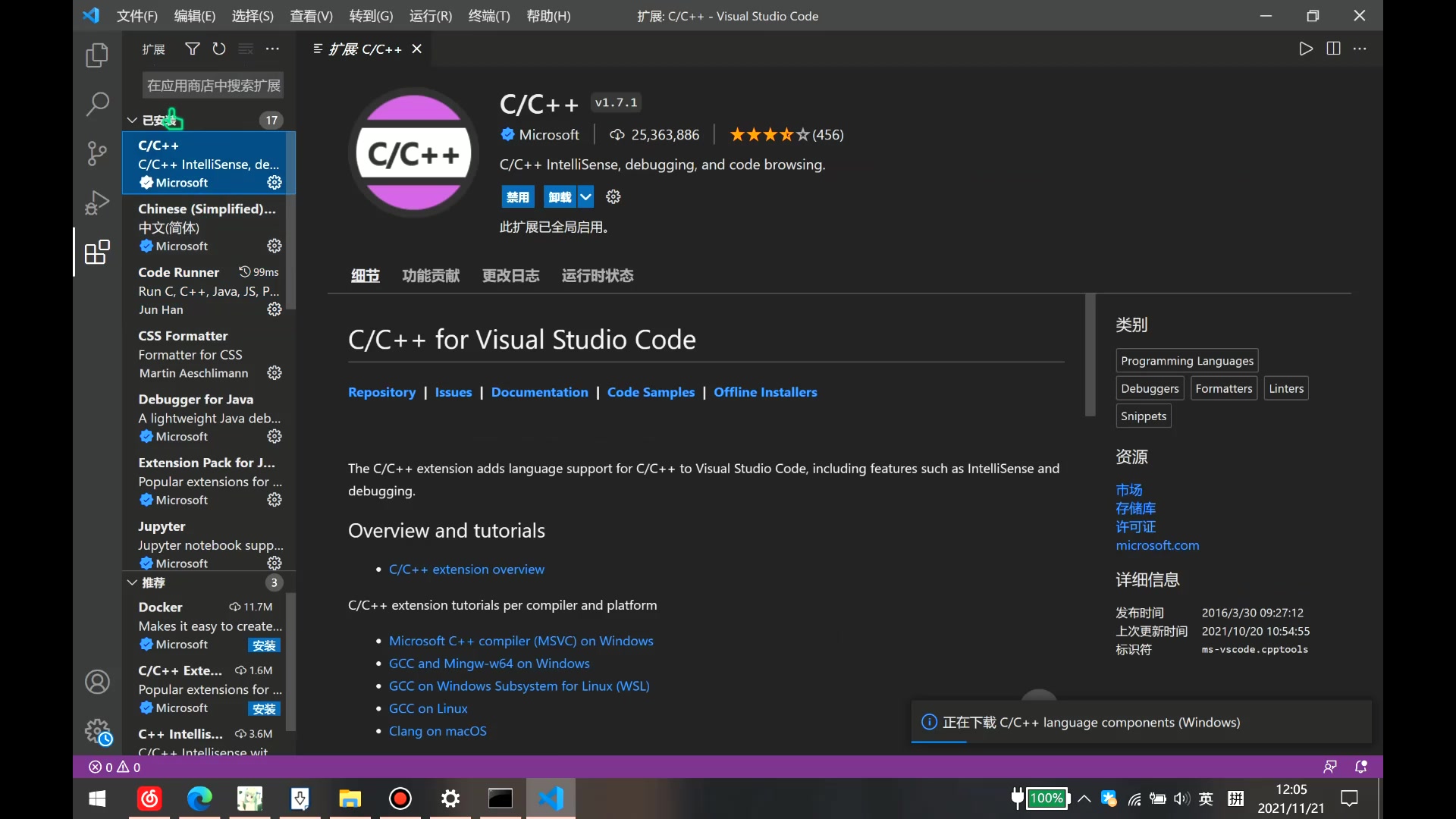Open the Accounts icon above the gear

[97, 682]
